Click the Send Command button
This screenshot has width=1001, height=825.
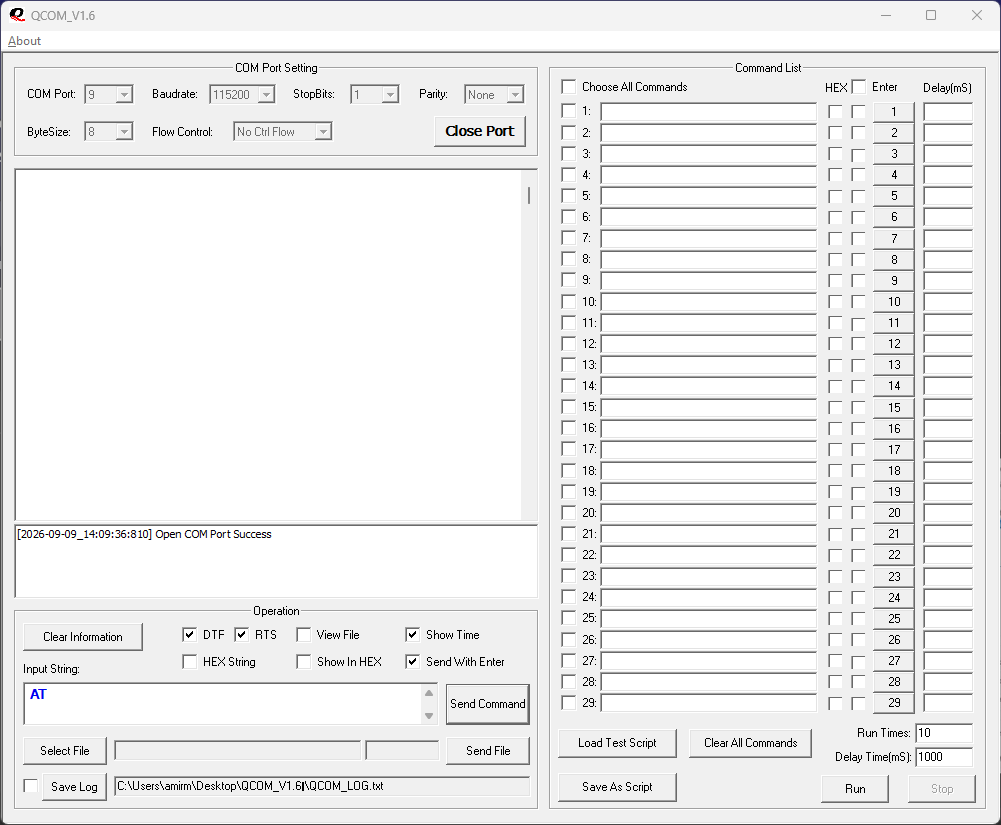tap(488, 704)
